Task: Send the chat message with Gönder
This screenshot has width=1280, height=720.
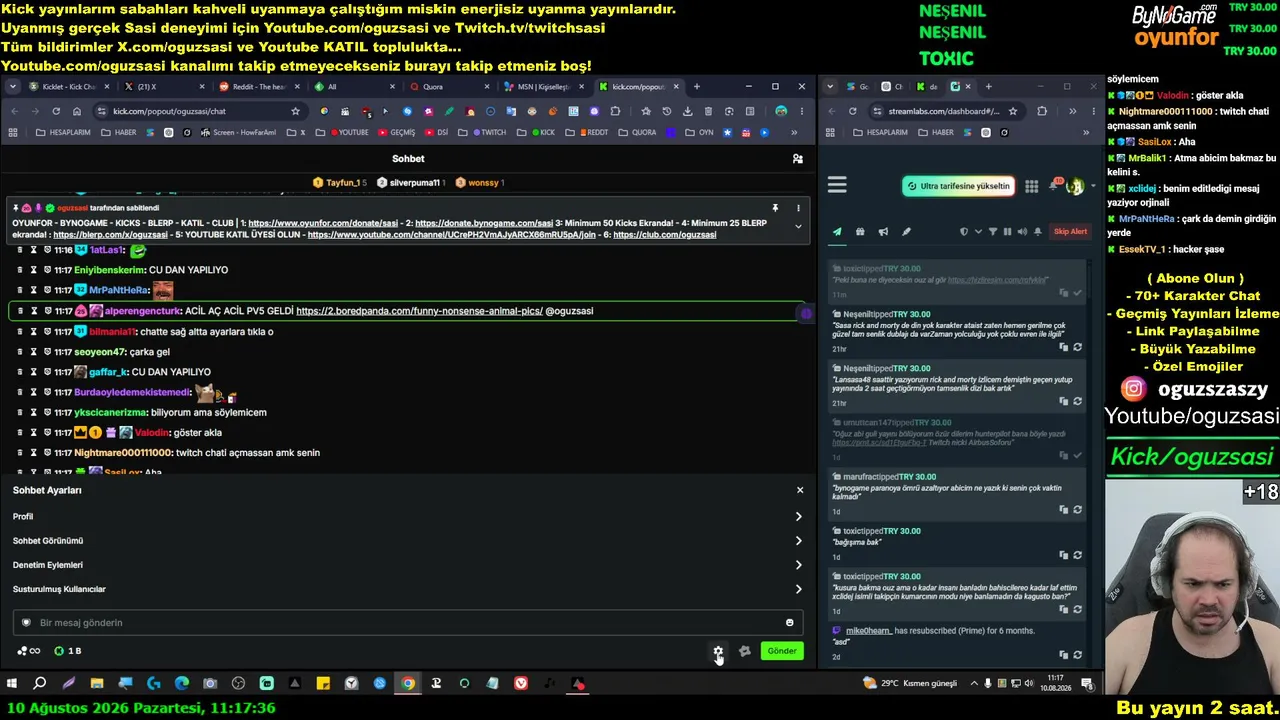Action: (x=782, y=651)
